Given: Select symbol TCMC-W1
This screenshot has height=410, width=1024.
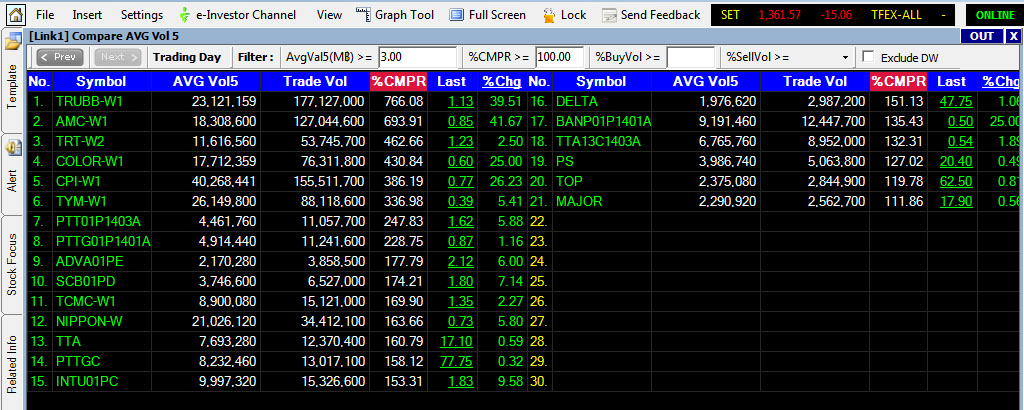Looking at the screenshot, I should pos(86,302).
